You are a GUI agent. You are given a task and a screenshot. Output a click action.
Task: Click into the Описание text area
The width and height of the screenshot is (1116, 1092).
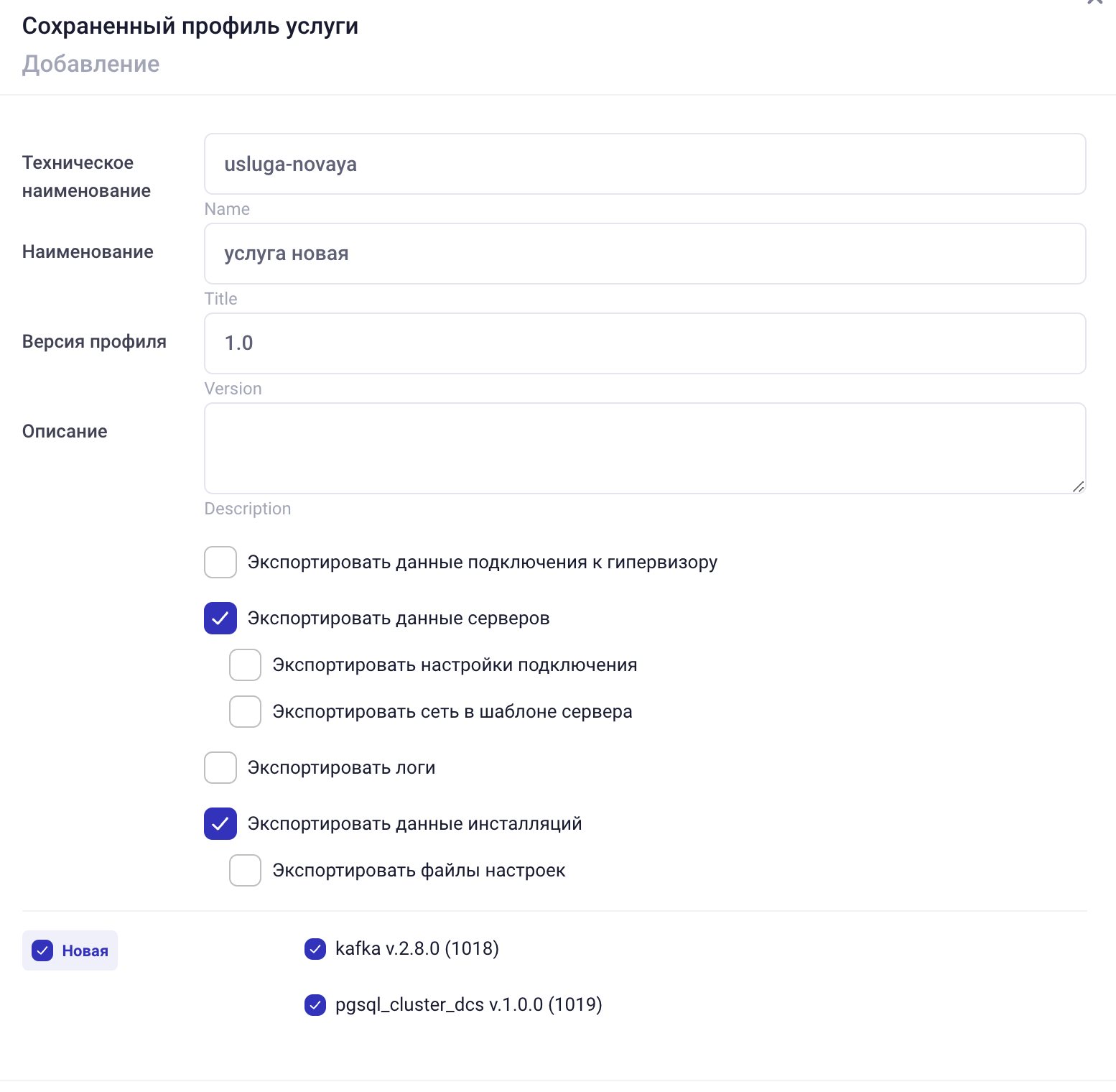pos(644,448)
